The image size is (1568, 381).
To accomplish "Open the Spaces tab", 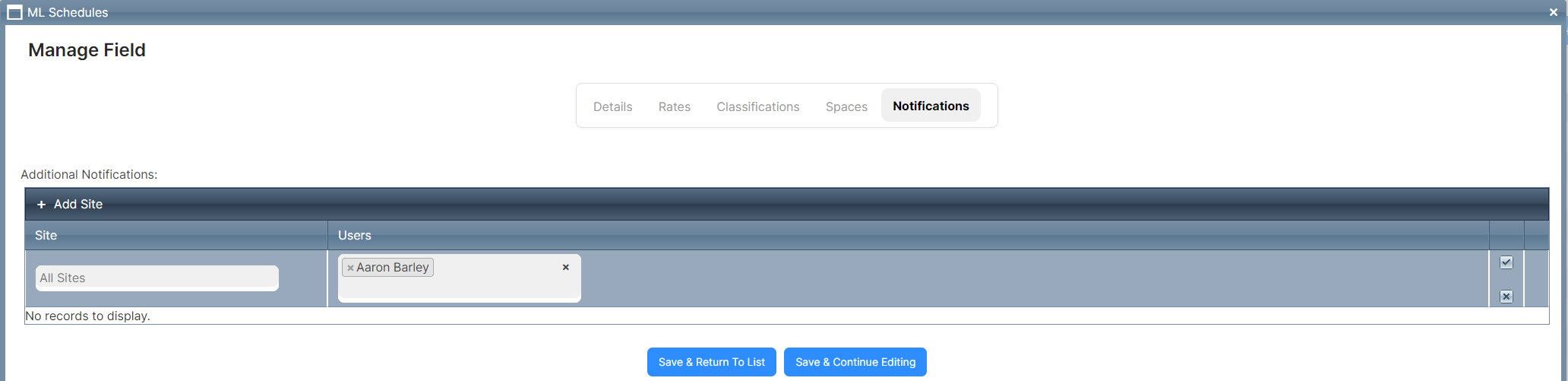I will click(x=846, y=106).
